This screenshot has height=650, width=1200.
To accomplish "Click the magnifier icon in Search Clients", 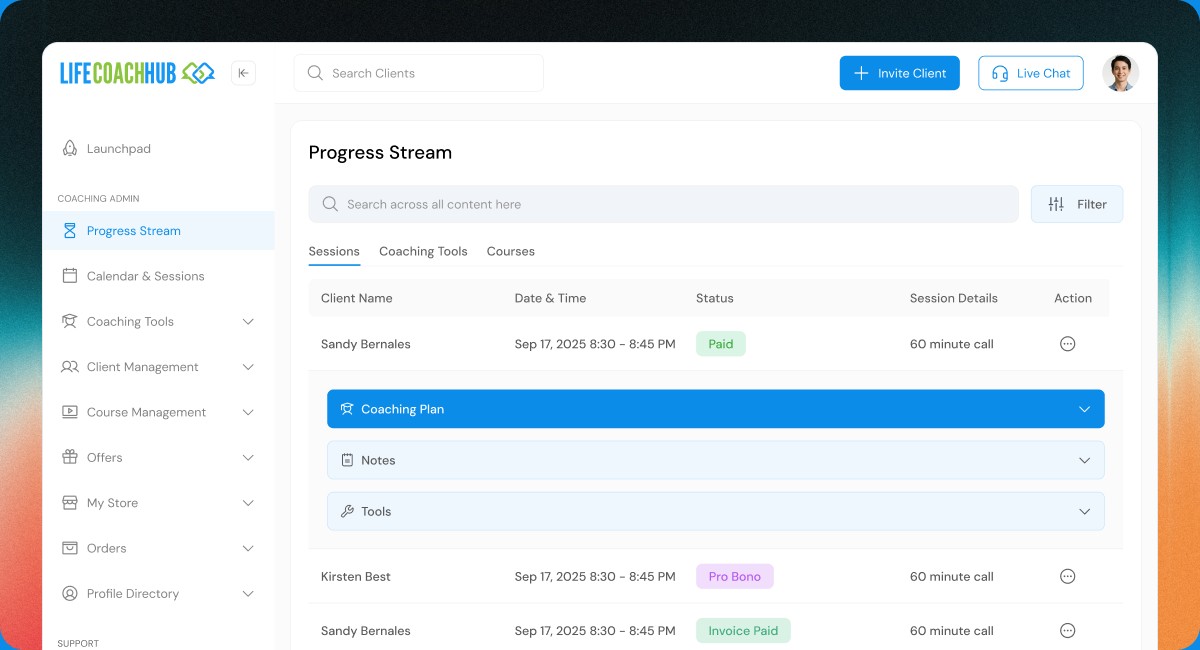I will coord(315,73).
